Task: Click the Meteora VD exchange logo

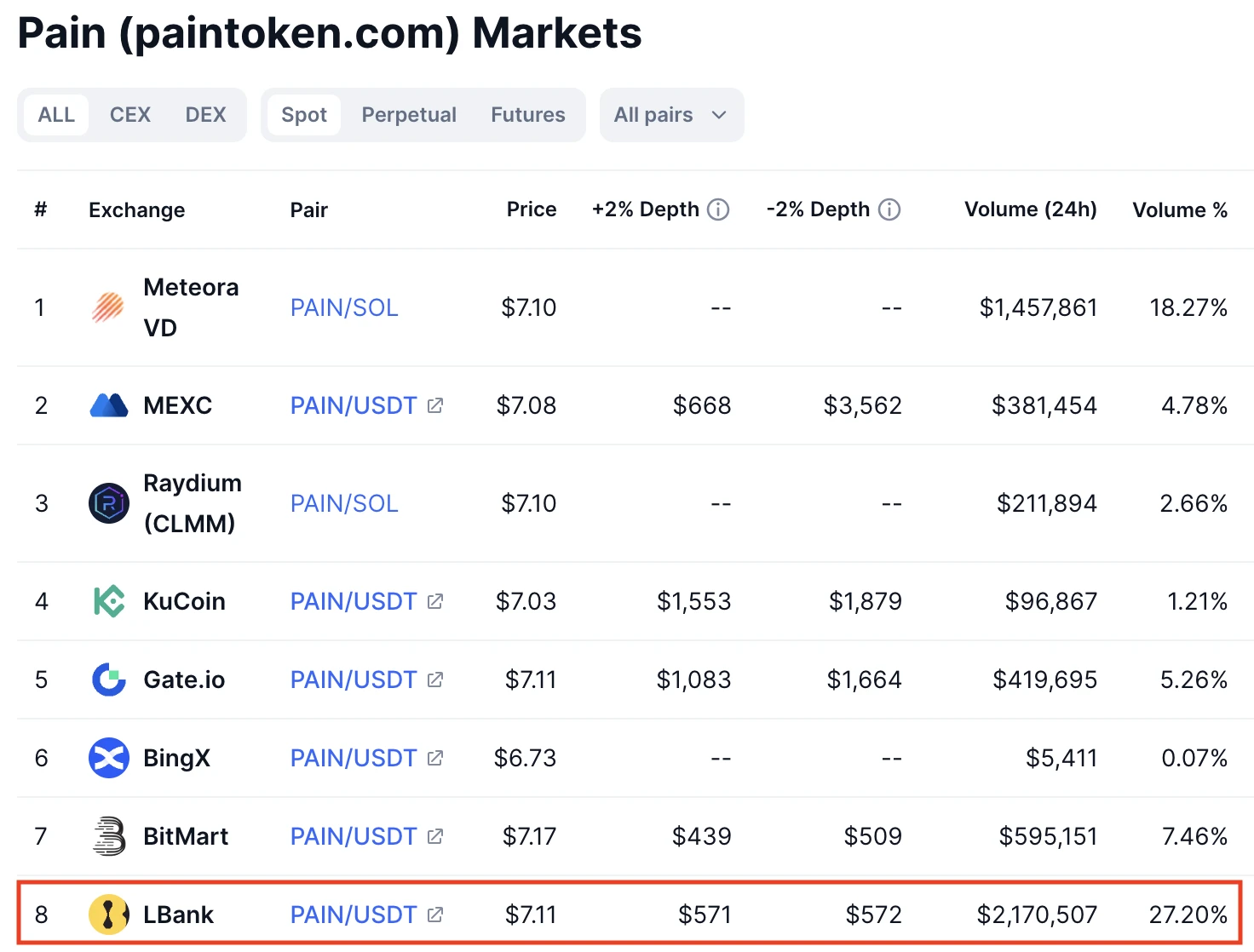Action: 108,307
